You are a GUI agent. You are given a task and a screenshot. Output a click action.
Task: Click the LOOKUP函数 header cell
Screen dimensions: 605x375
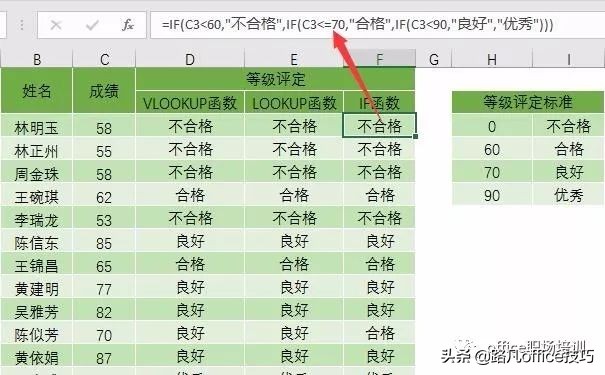pos(294,103)
